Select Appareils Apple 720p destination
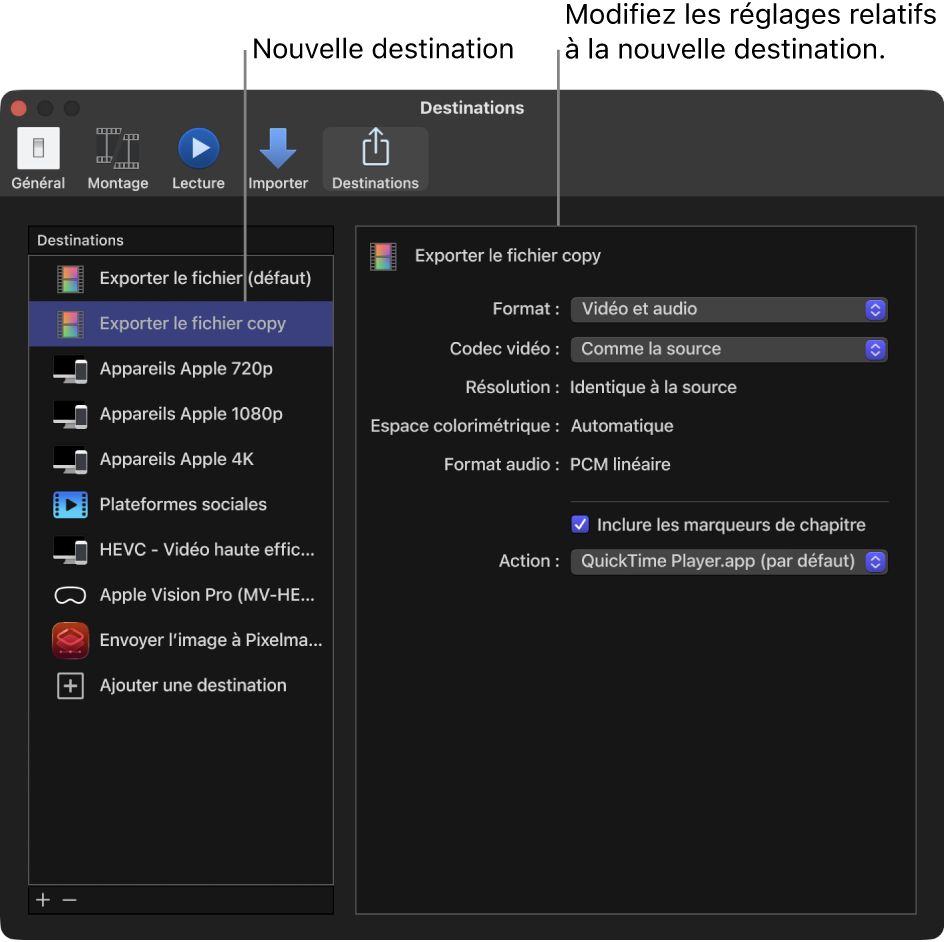The image size is (944, 942). [181, 369]
